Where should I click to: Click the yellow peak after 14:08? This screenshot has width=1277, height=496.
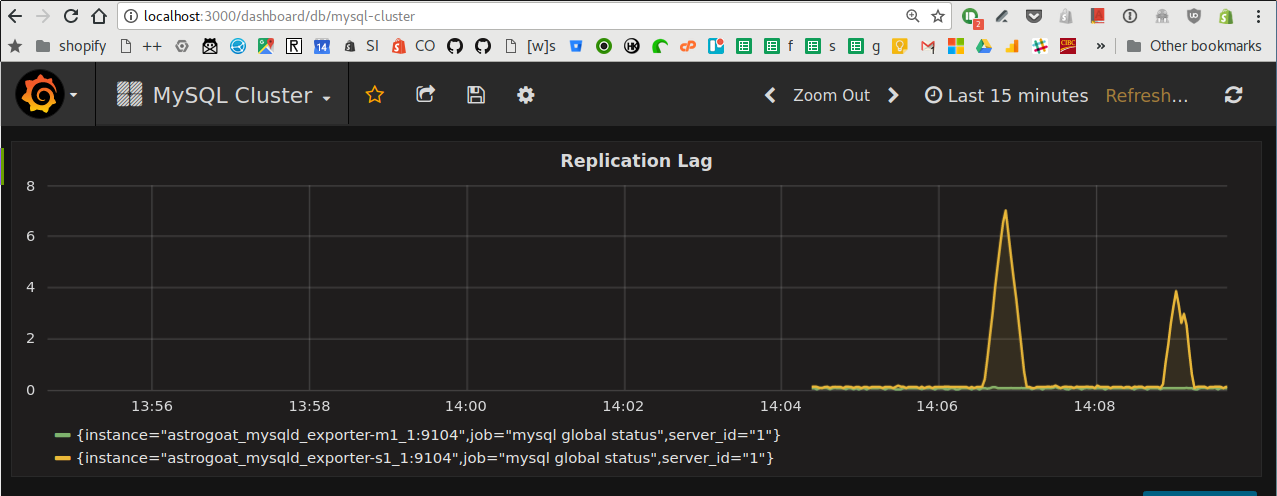tap(1176, 292)
